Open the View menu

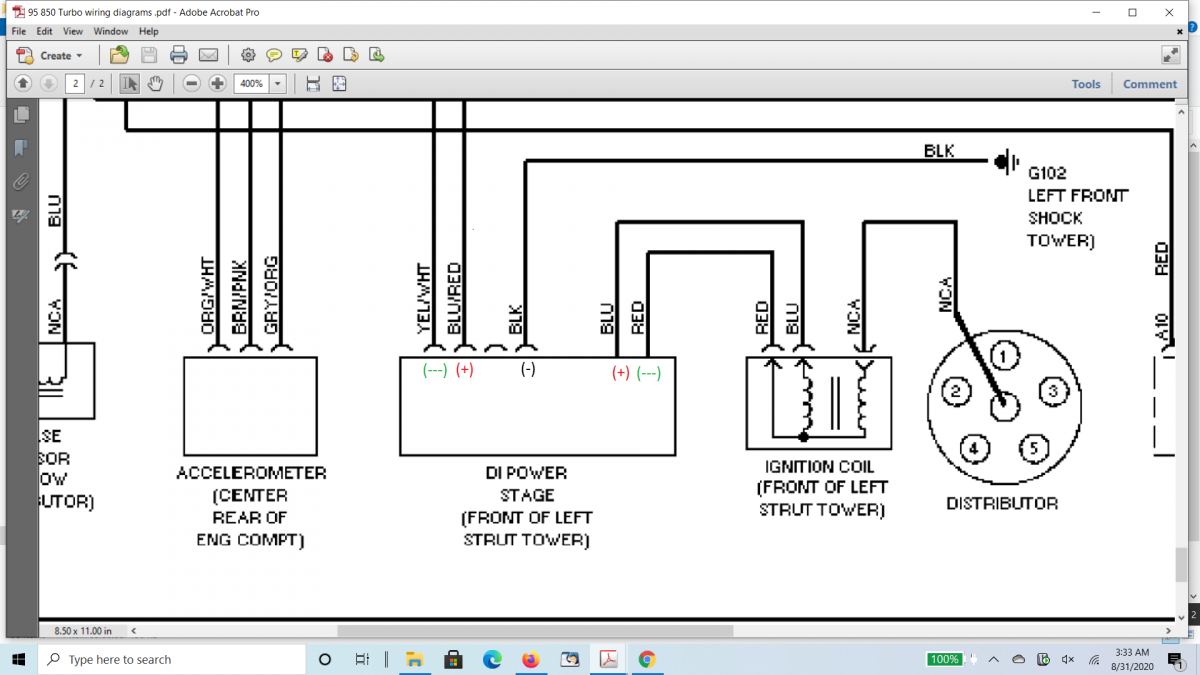73,32
